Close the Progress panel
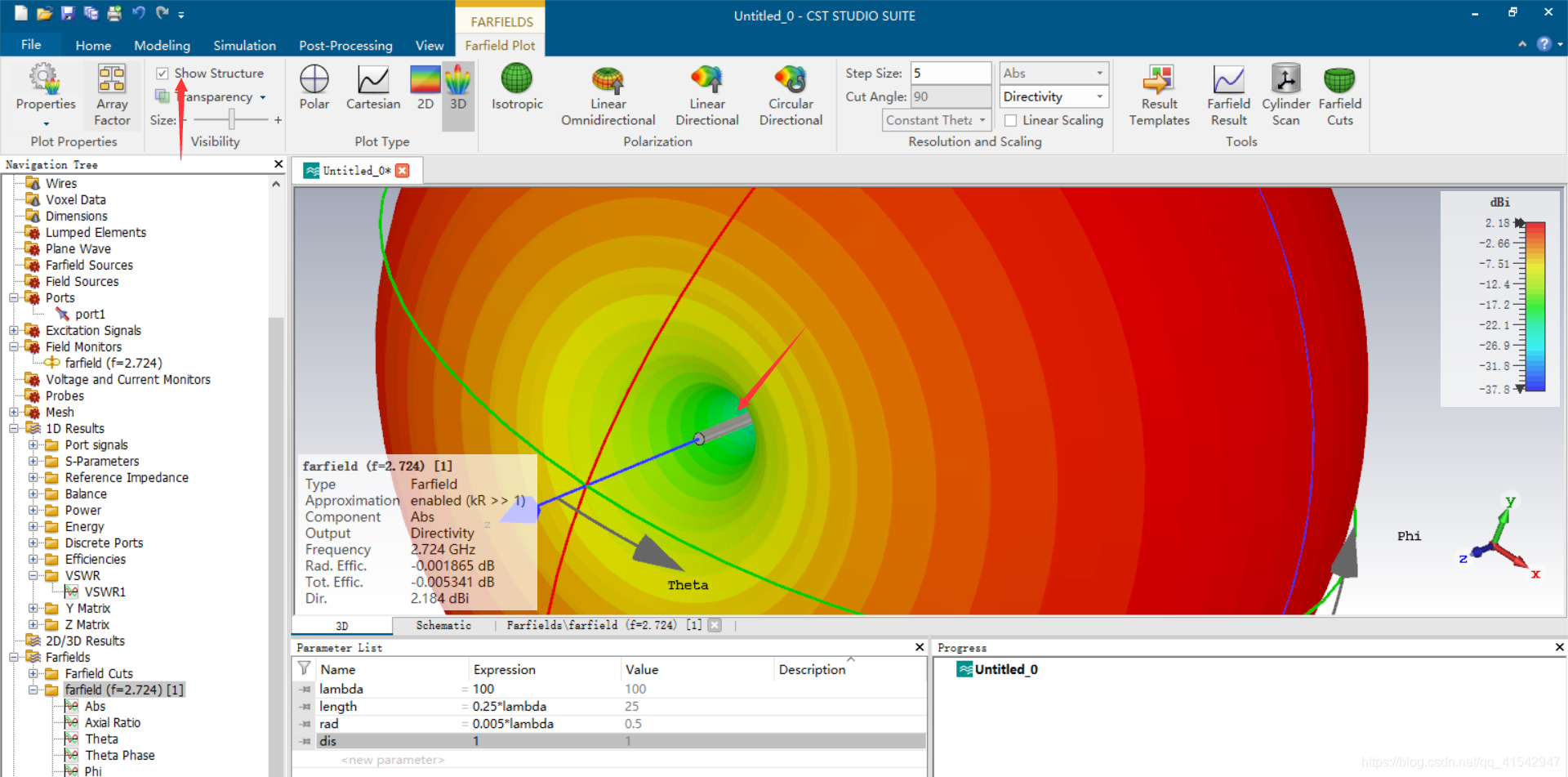 1559,647
